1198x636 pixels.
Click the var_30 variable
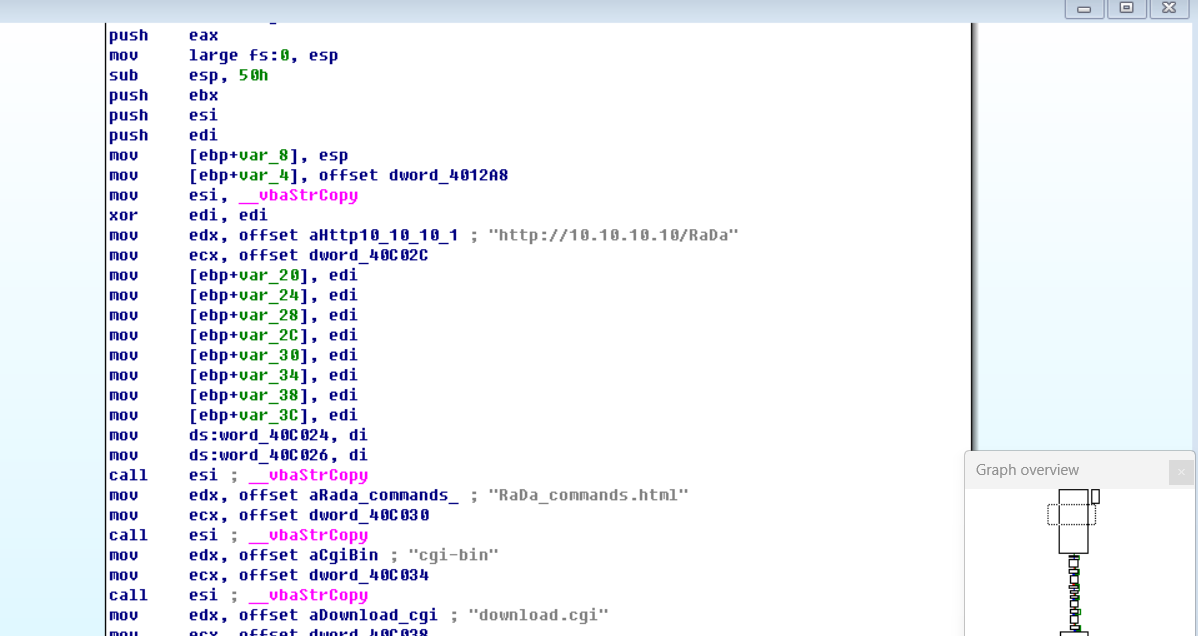268,355
